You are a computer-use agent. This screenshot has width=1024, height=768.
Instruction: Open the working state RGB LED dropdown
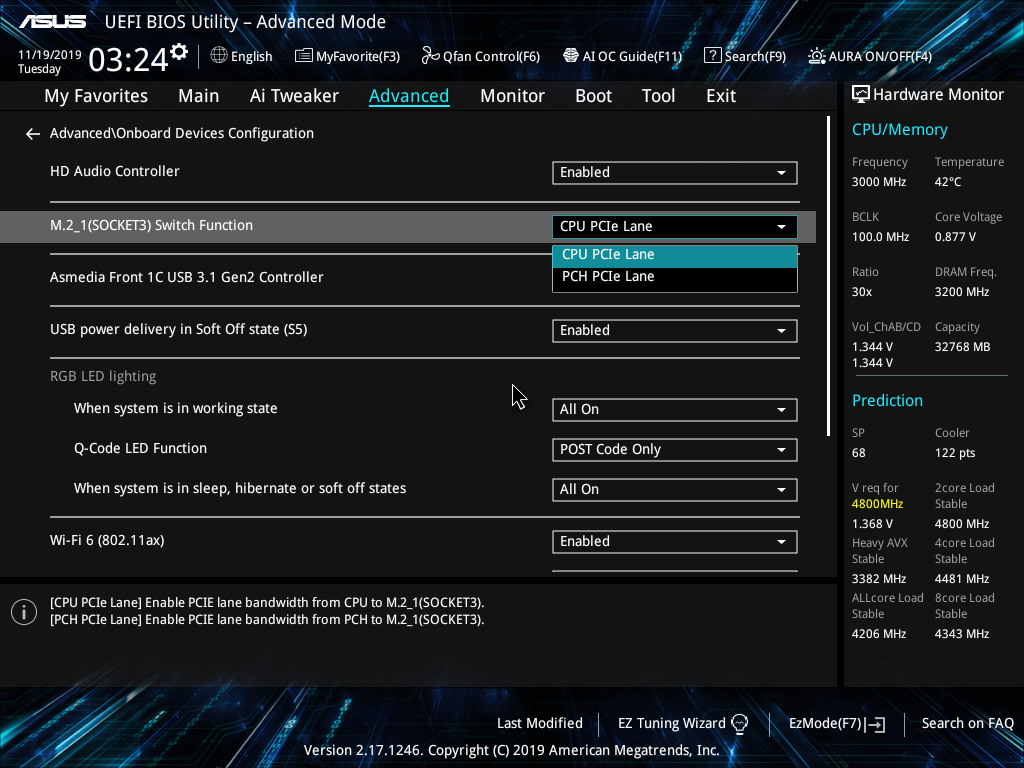click(x=675, y=409)
